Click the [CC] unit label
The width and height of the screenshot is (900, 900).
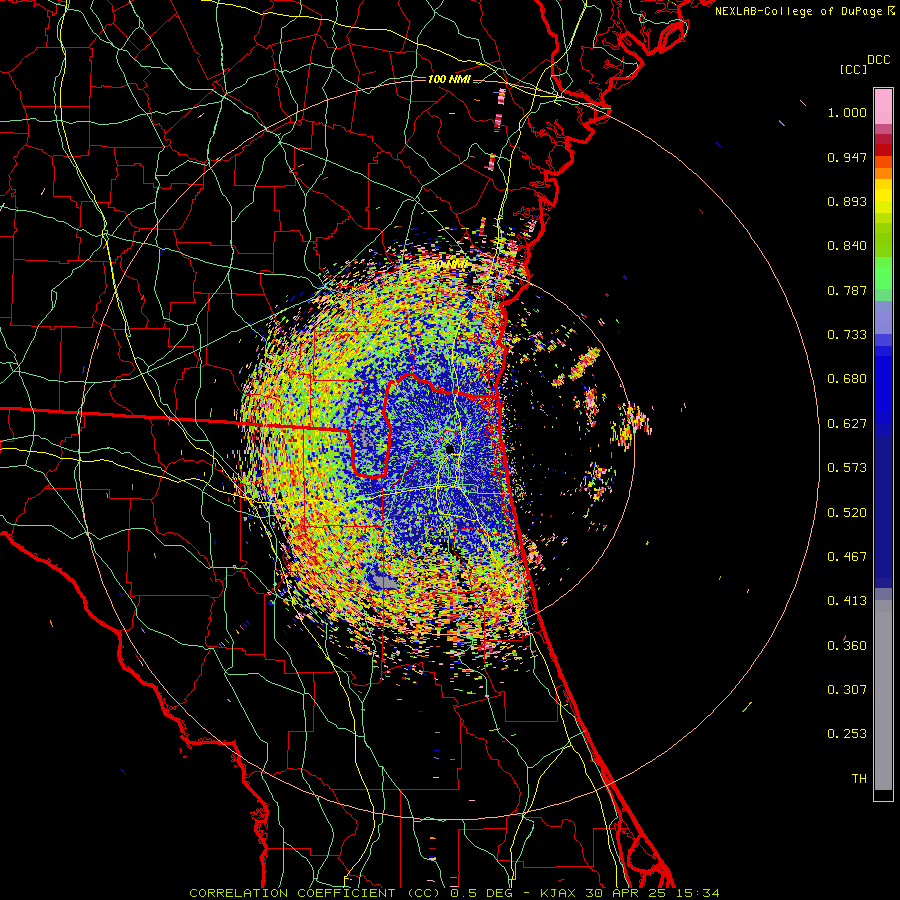pyautogui.click(x=854, y=69)
